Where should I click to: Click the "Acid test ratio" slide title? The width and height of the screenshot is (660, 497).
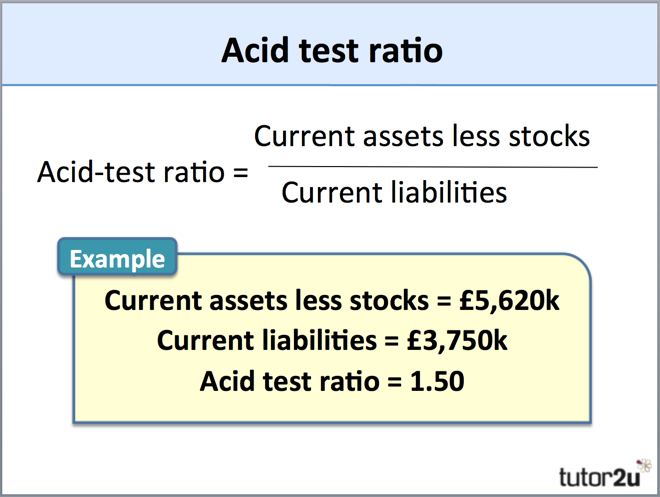pyautogui.click(x=331, y=50)
